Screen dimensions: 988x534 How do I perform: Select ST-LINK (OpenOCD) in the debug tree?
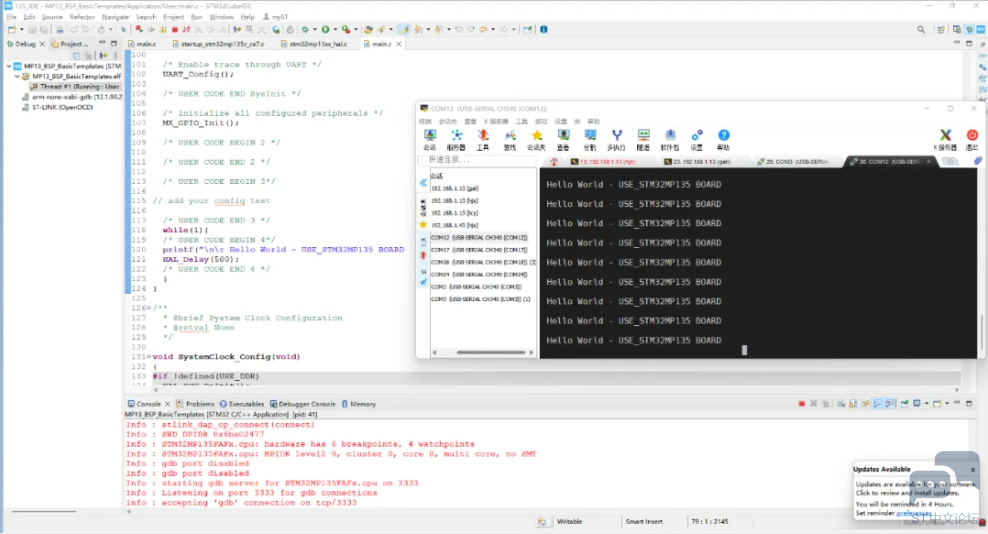coord(57,107)
